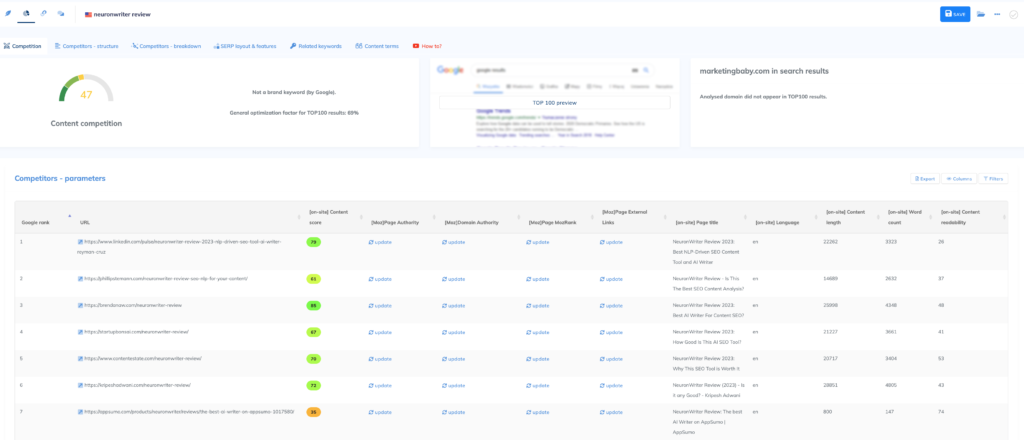Click the US flag beside neuronwriter review
The image size is (1024, 440).
tap(88, 14)
